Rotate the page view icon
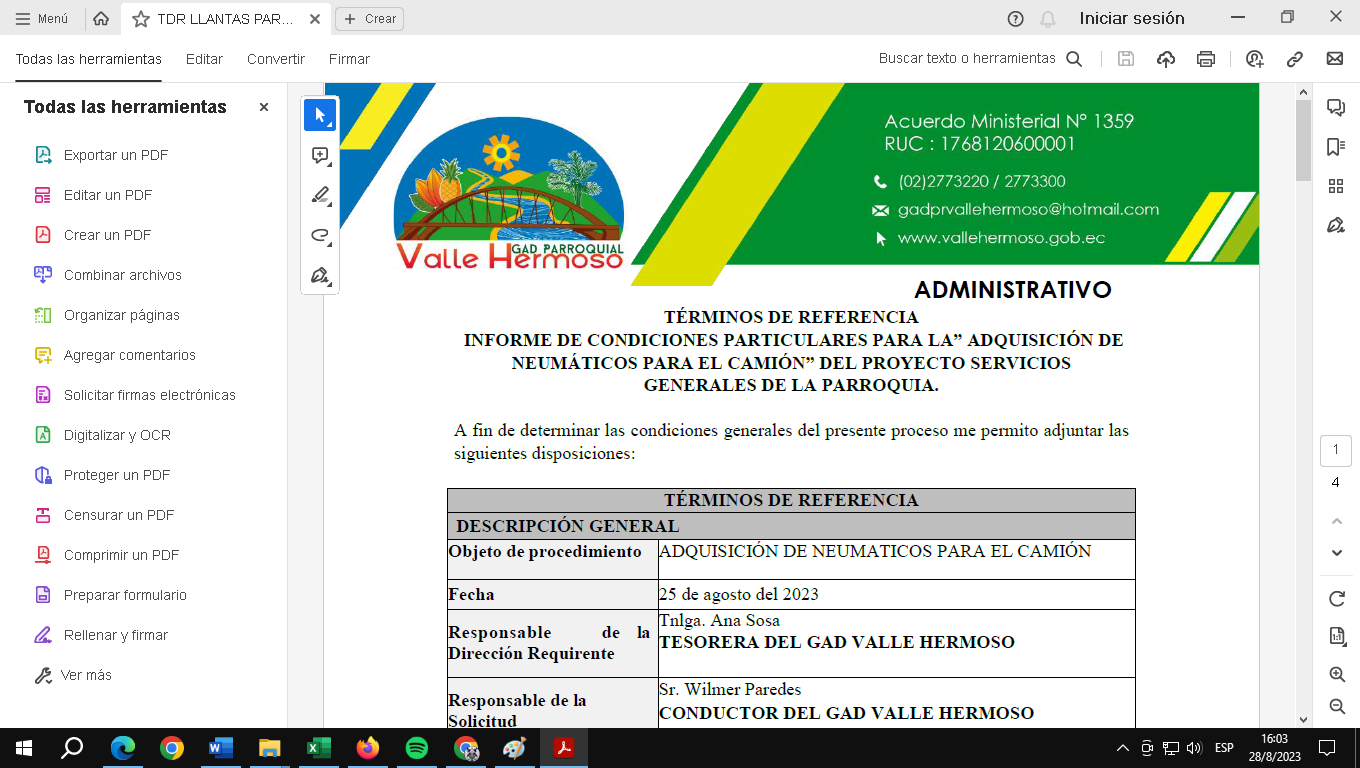The image size is (1360, 768). point(1336,599)
